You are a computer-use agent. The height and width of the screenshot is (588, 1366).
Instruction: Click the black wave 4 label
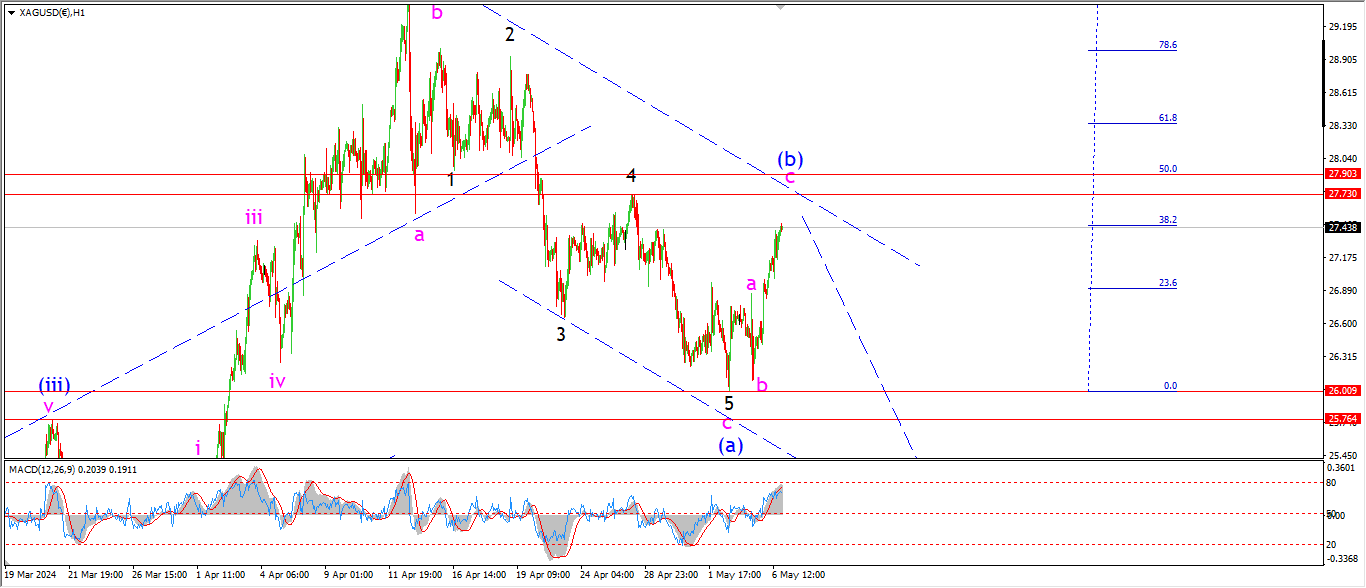point(631,175)
